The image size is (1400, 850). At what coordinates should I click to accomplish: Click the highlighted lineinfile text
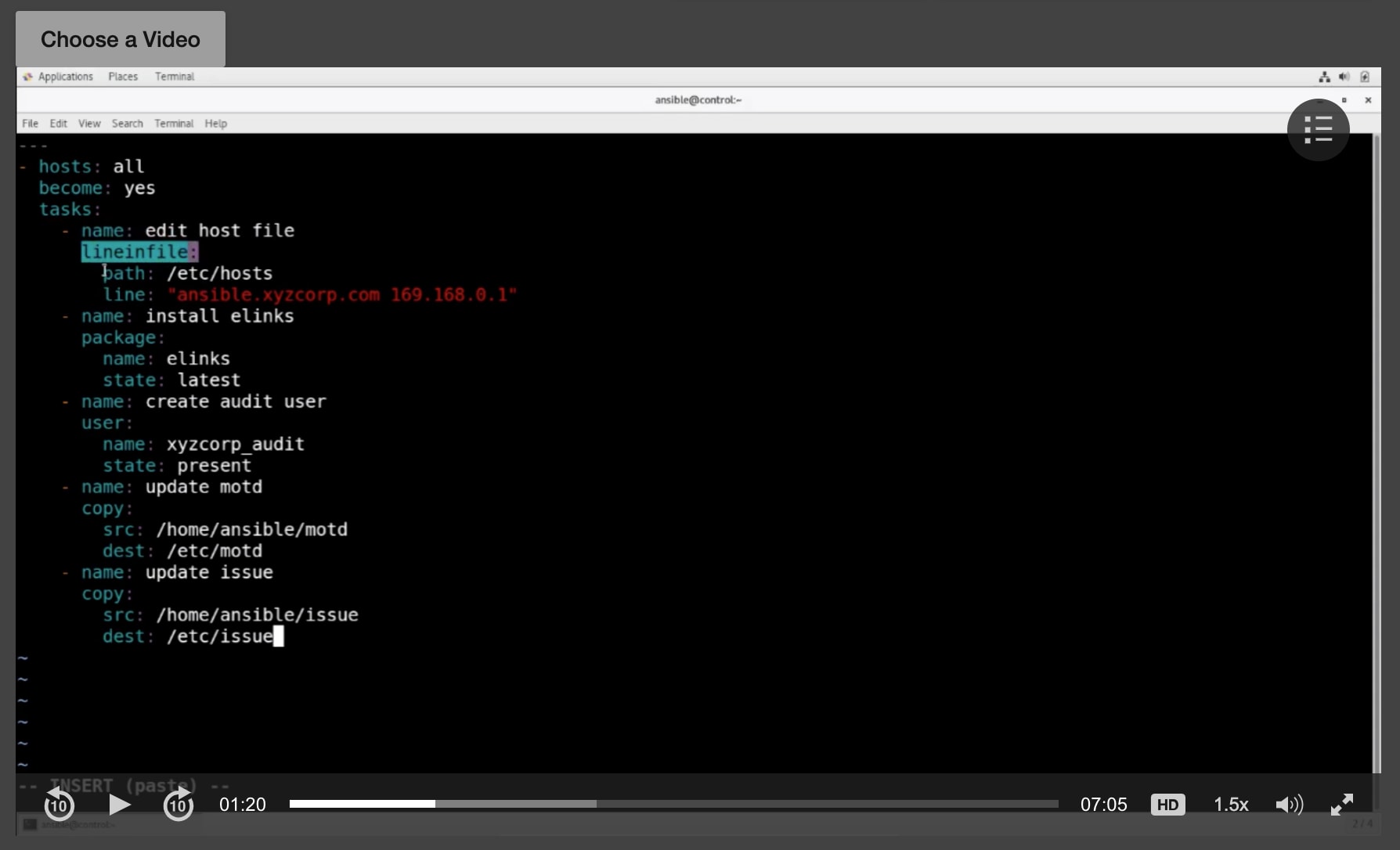[139, 252]
